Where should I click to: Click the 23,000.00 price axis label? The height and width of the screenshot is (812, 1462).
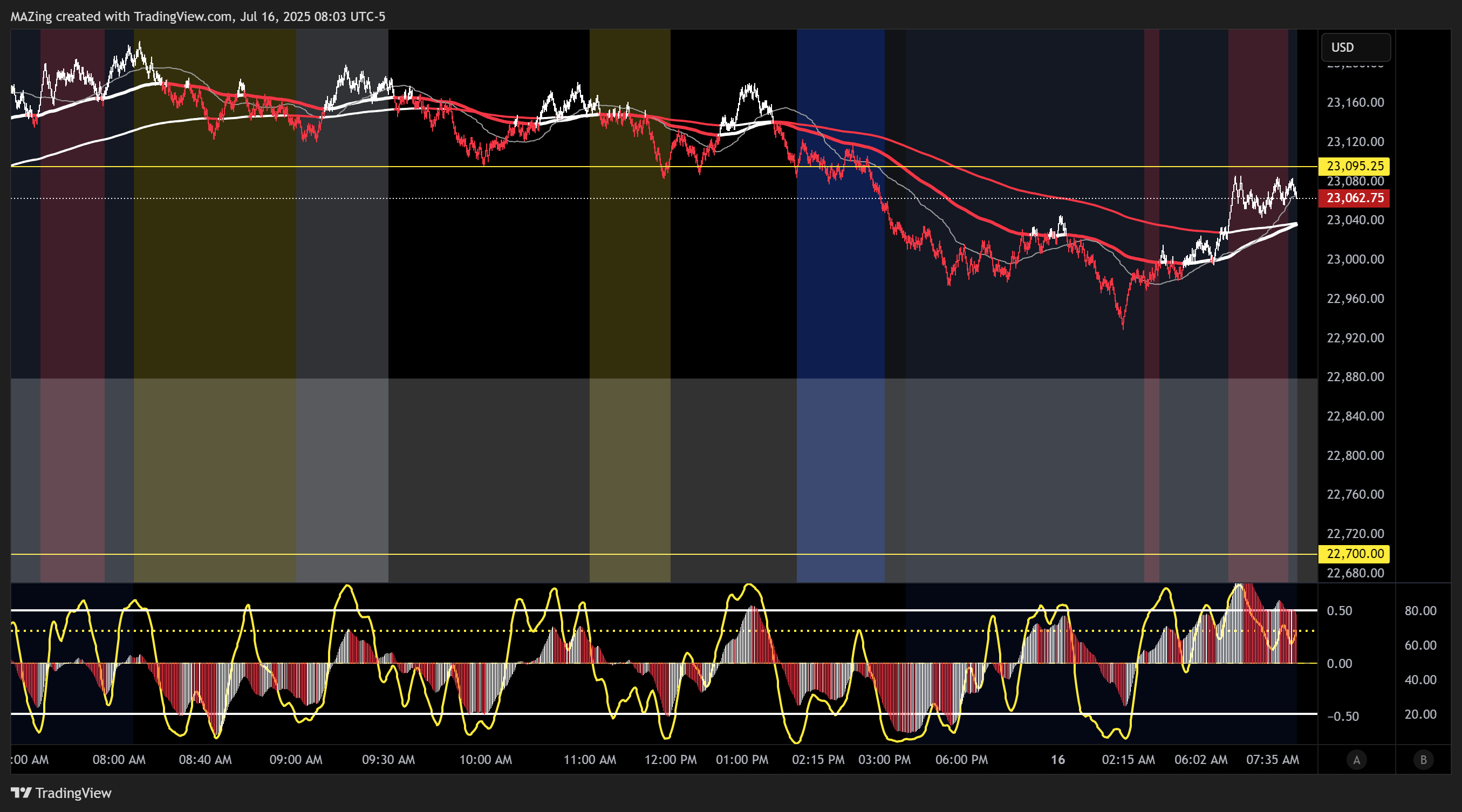coord(1355,259)
